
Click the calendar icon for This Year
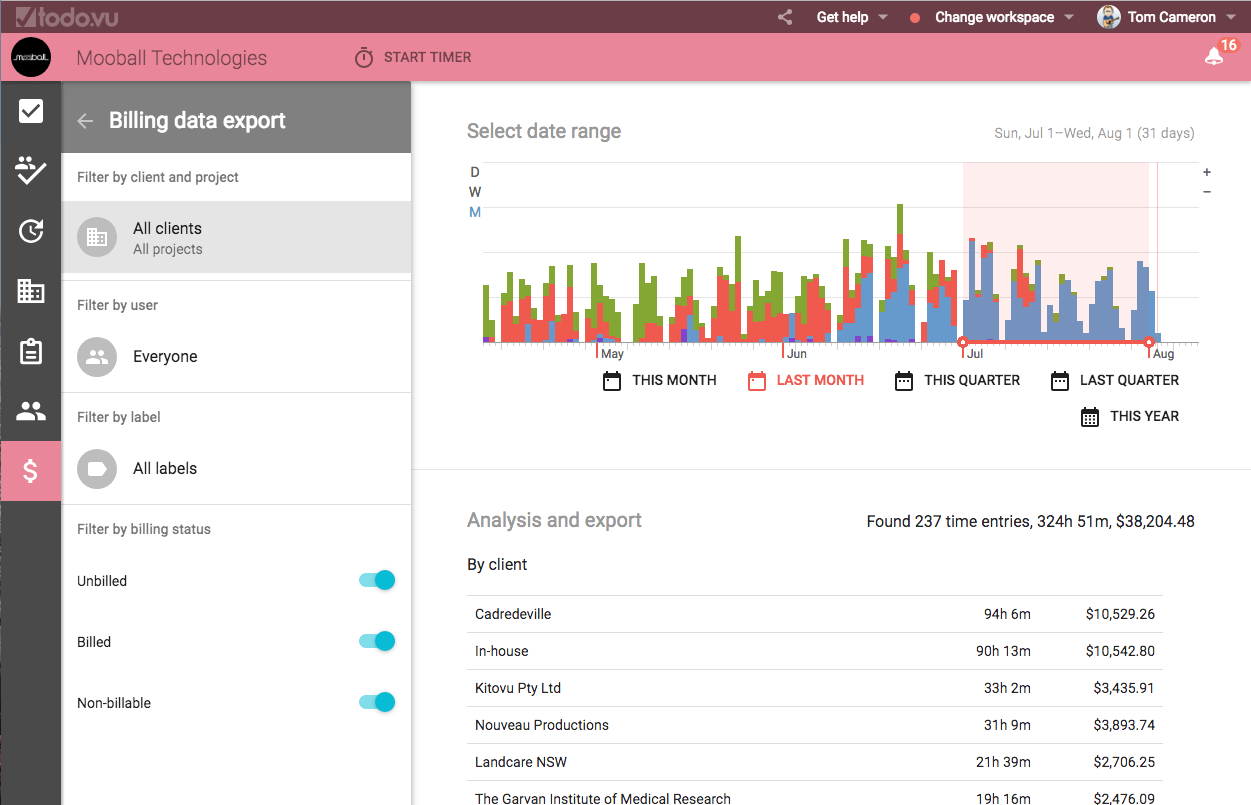click(1090, 417)
